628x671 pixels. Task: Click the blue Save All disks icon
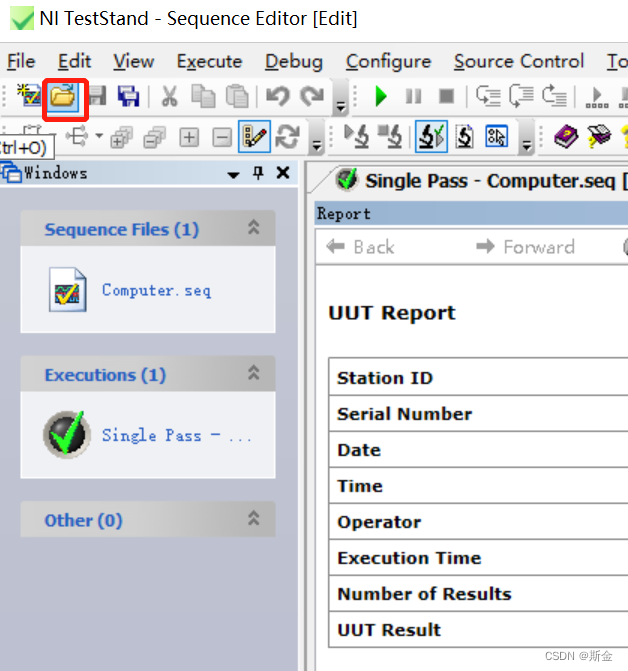pyautogui.click(x=128, y=96)
